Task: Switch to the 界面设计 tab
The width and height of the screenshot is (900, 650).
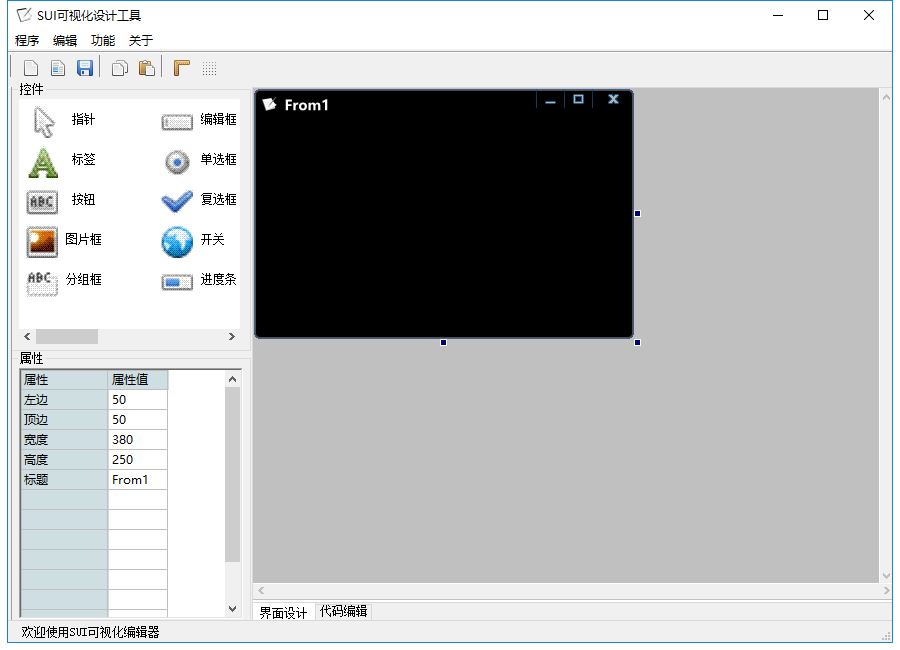Action: [284, 612]
